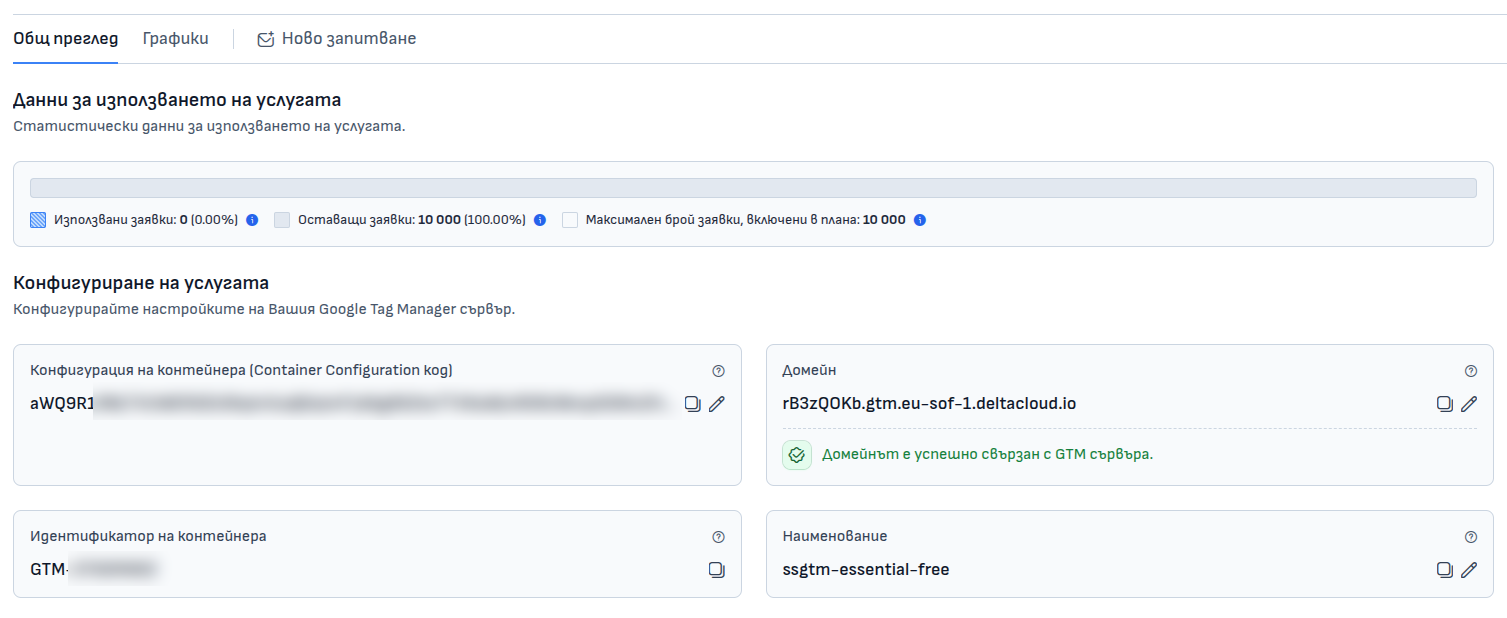Image resolution: width=1507 pixels, height=618 pixels.
Task: Click info icon for Максимален брой заявки
Action: [x=920, y=220]
